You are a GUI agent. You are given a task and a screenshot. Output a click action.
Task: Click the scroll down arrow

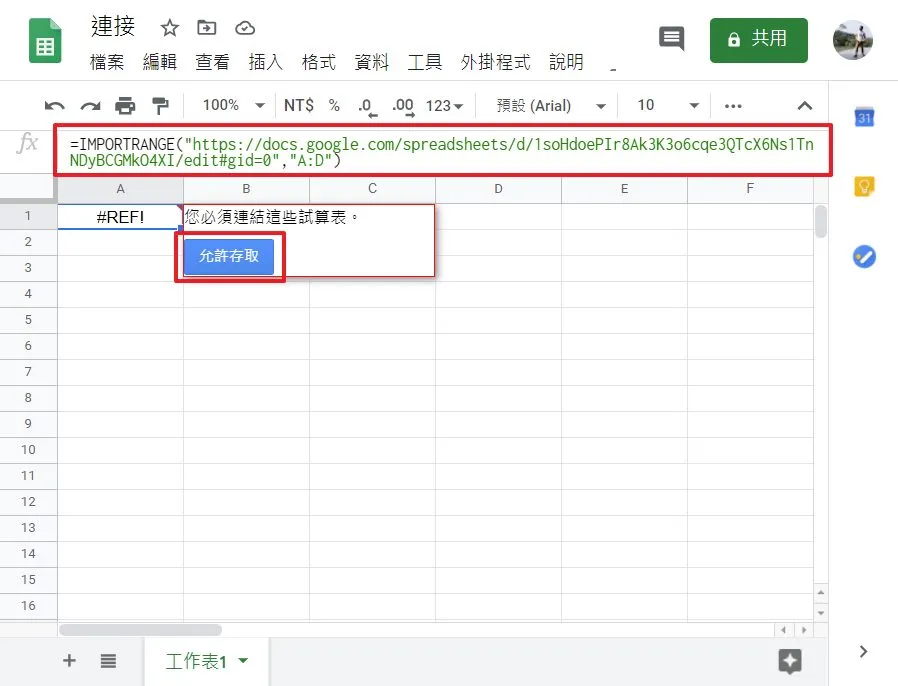pos(821,613)
